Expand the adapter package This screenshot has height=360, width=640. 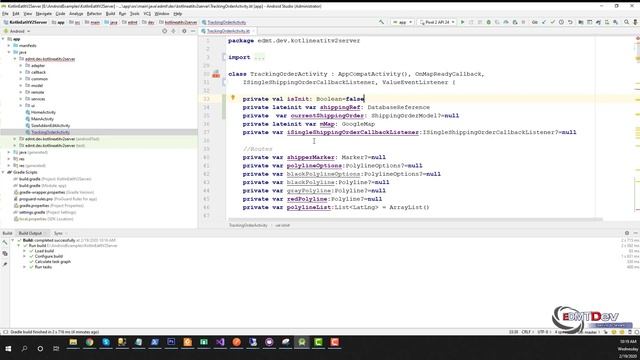tap(21, 66)
